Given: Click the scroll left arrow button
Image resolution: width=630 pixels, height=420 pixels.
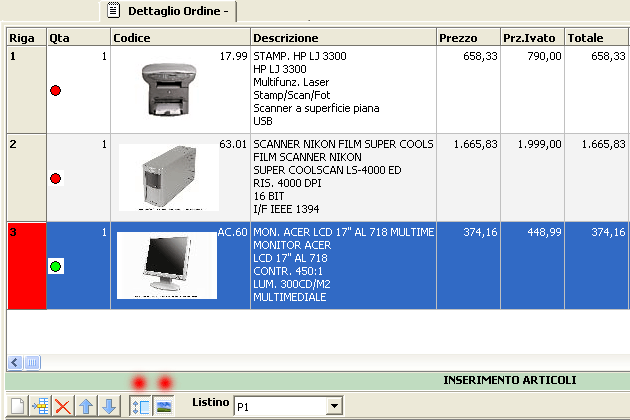Looking at the screenshot, I should pyautogui.click(x=15, y=363).
